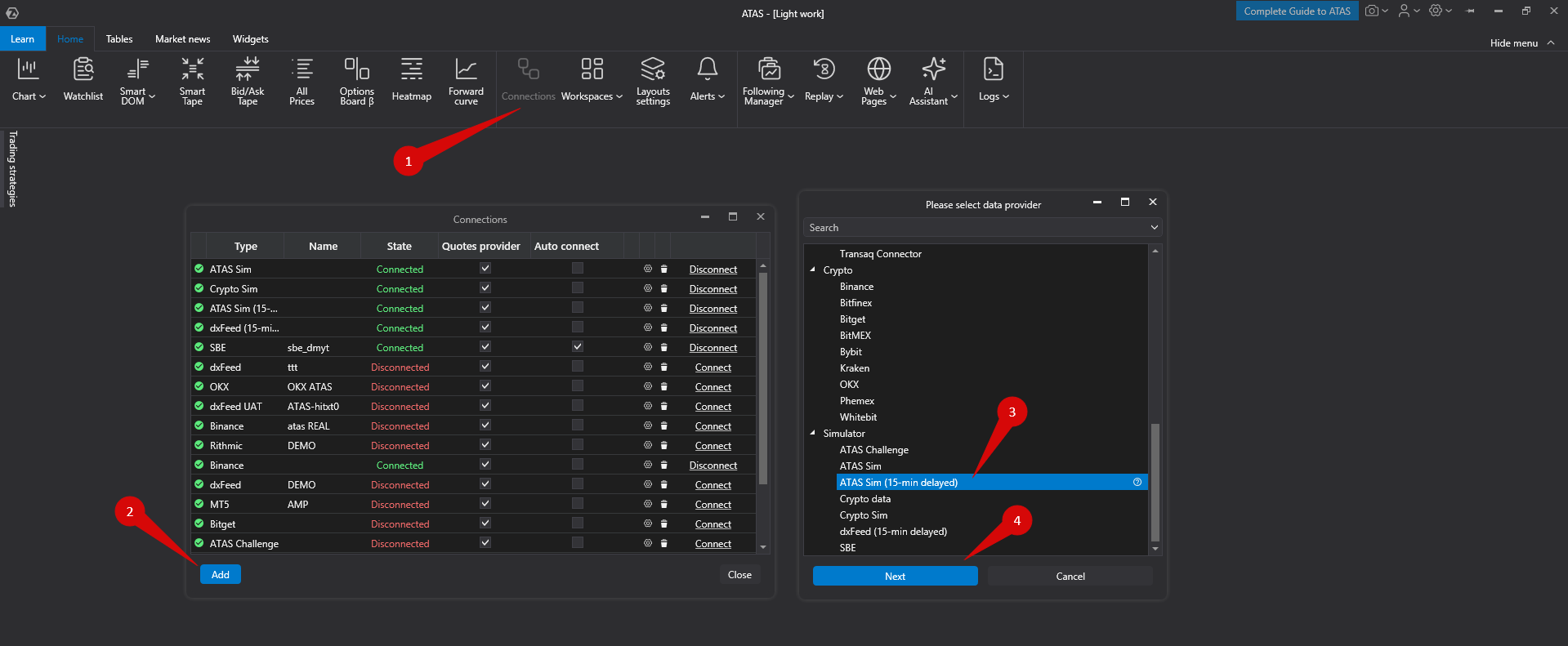Go to the Market news tab
The height and width of the screenshot is (646, 1568).
(183, 39)
